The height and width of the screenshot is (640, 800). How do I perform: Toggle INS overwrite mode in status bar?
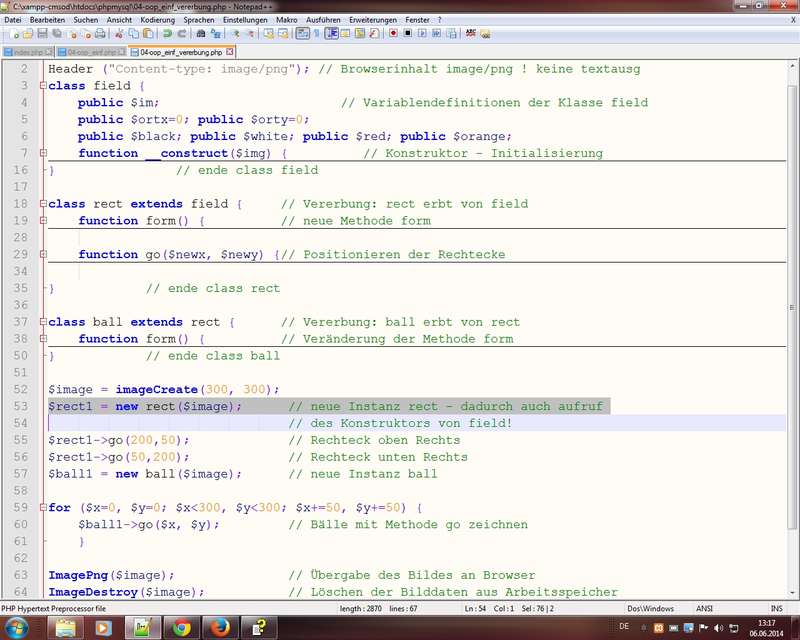coord(776,608)
